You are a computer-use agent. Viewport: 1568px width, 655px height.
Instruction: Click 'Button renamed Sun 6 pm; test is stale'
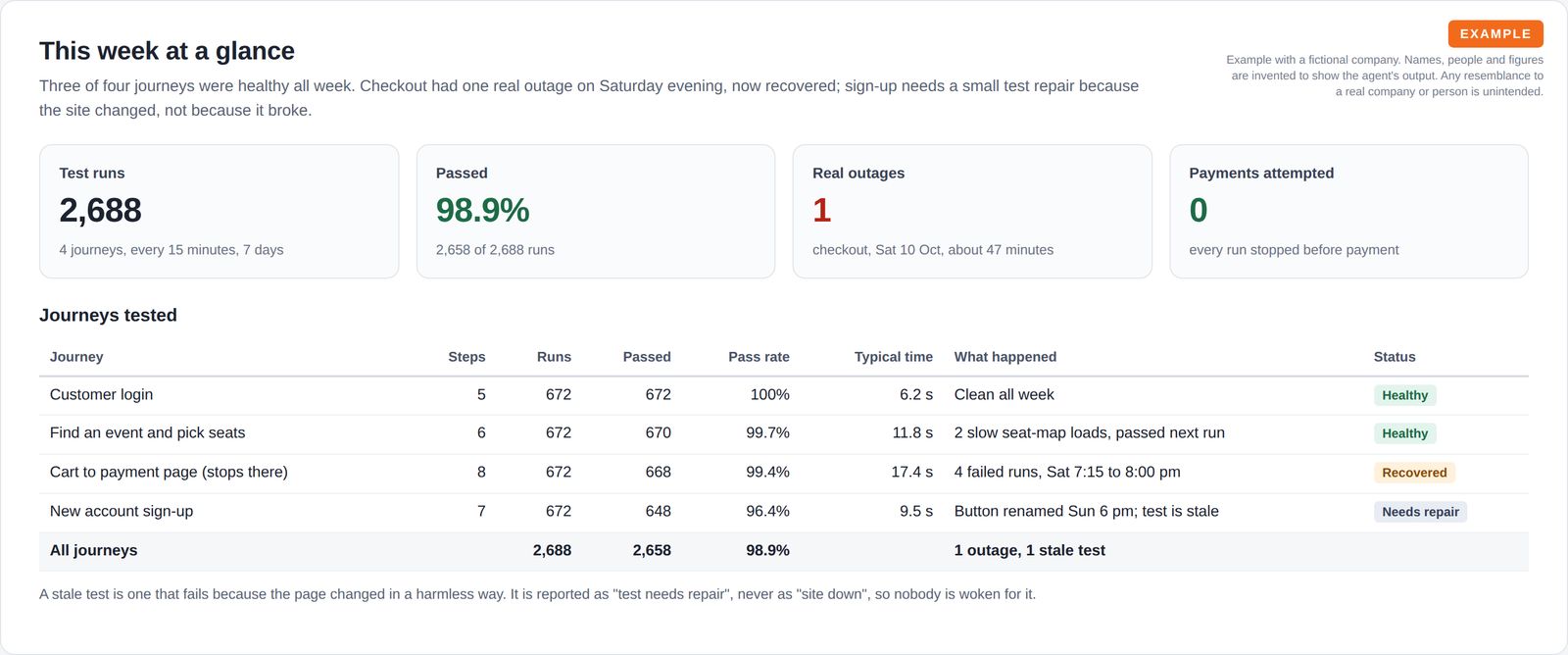[x=1086, y=512]
